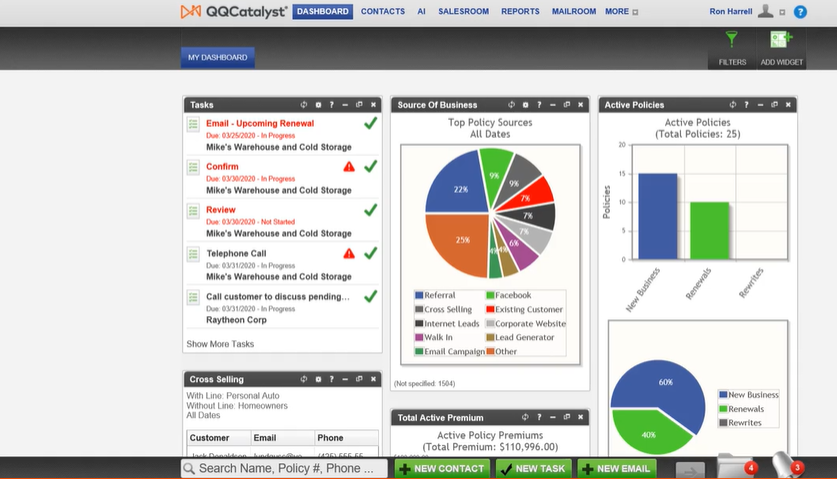Open Cross Selling help icon
The height and width of the screenshot is (479, 837).
click(x=331, y=379)
